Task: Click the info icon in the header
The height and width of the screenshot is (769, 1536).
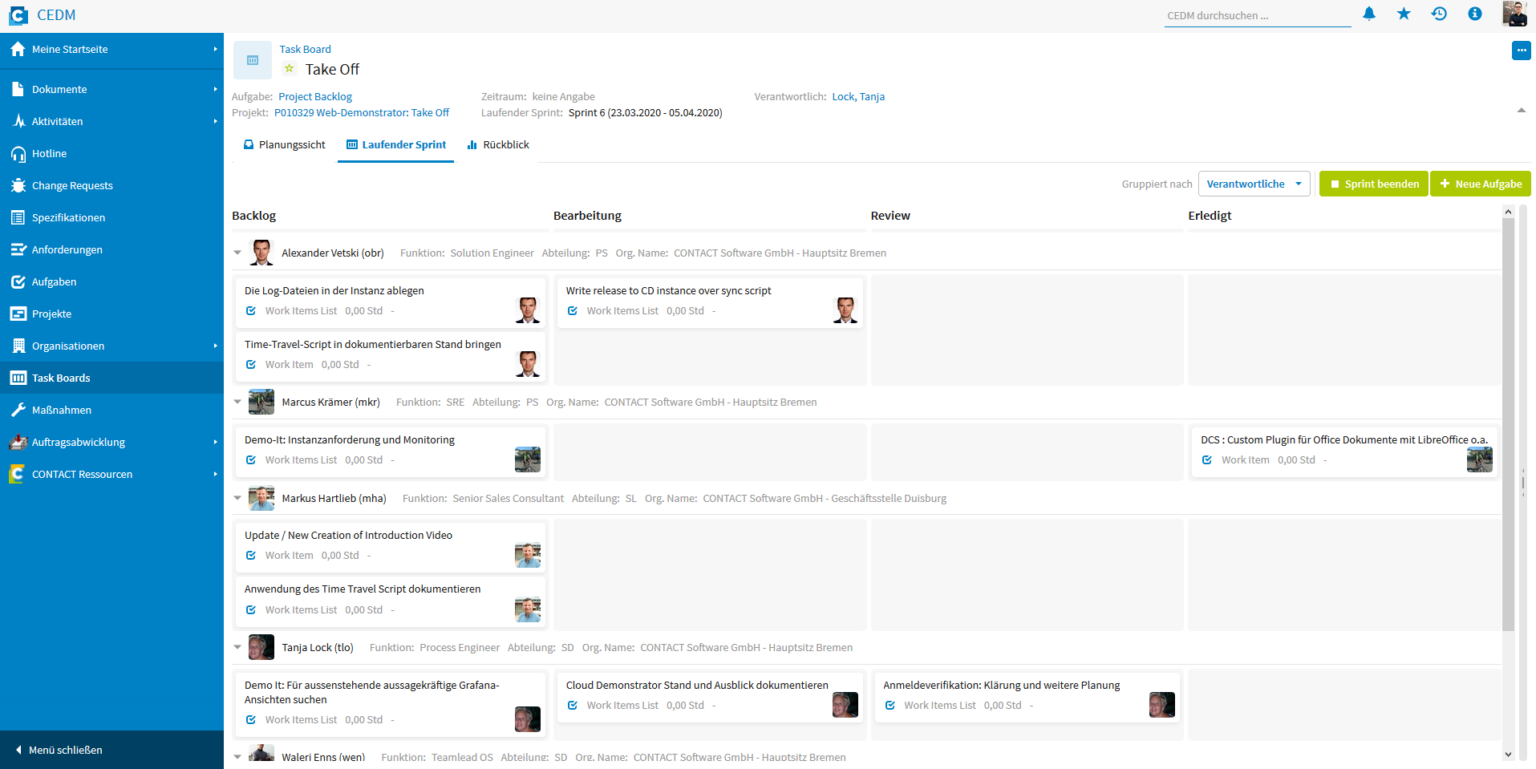Action: pos(1473,14)
